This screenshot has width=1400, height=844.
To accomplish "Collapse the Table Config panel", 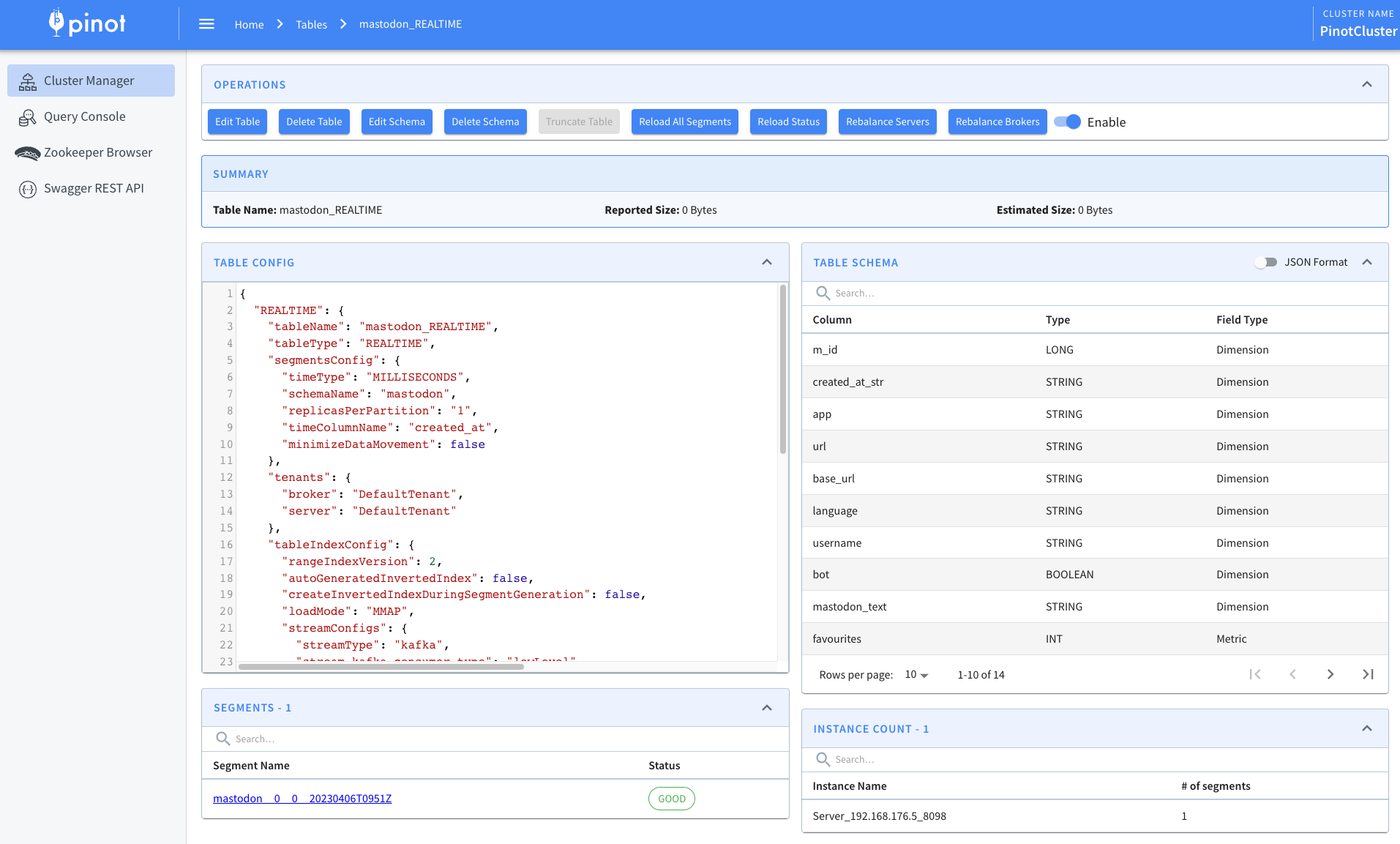I will pos(766,262).
